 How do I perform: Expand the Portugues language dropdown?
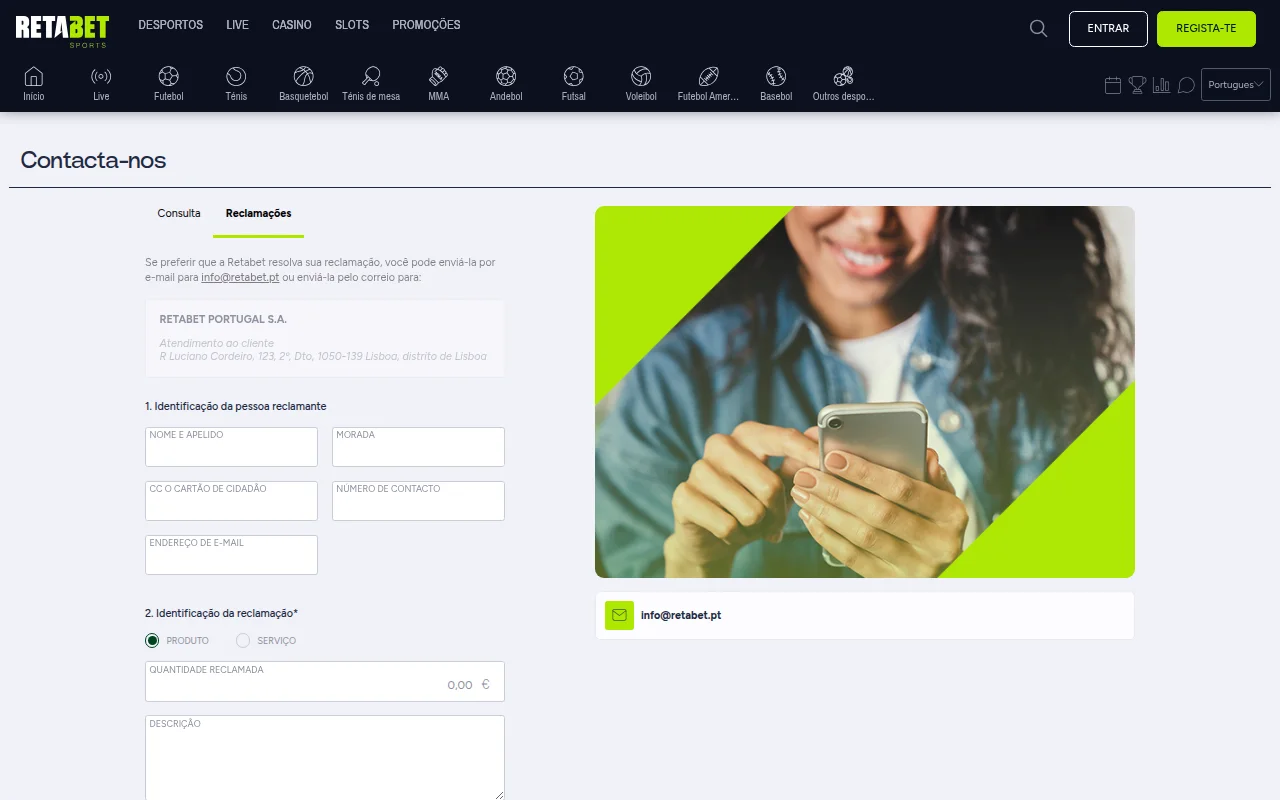[1236, 85]
